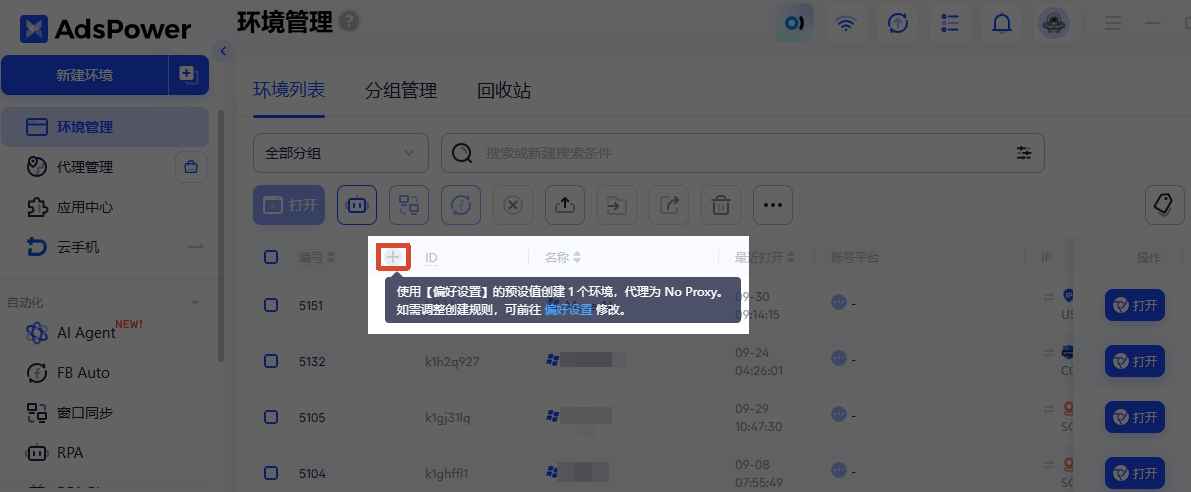
Task: Click 打开 button for row 5132
Action: point(1134,361)
